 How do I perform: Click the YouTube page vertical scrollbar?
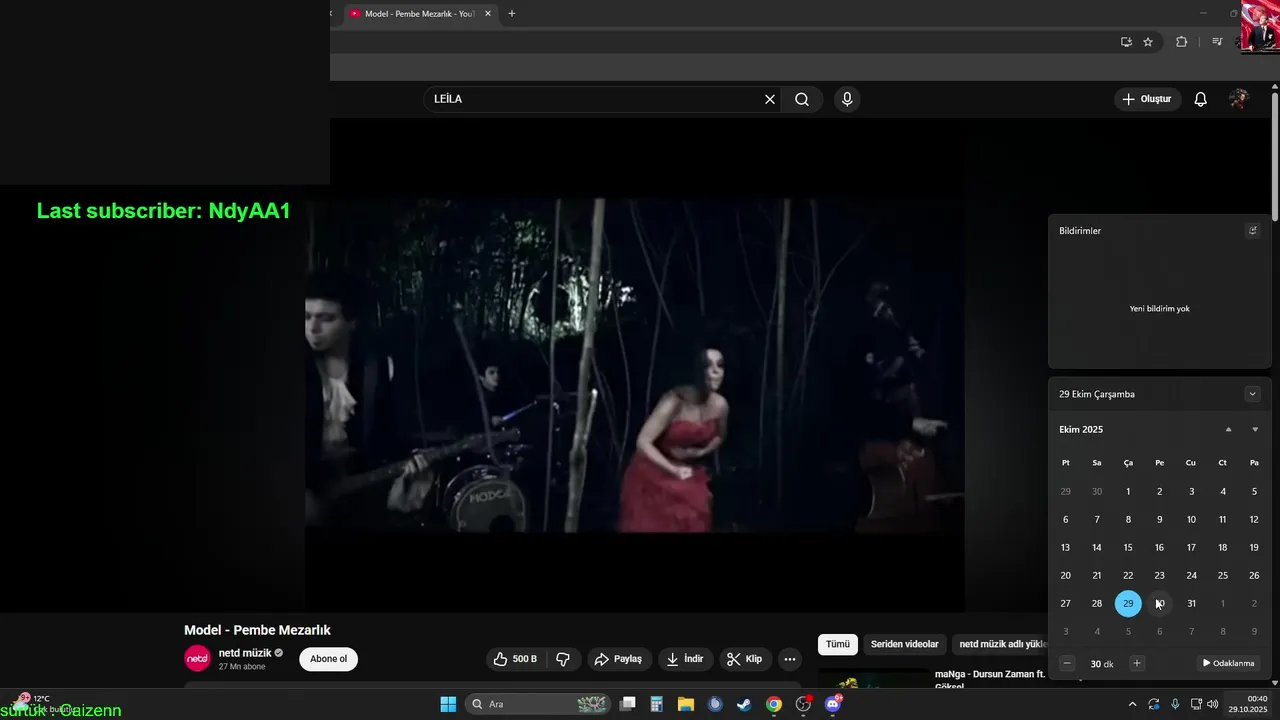point(1275,155)
